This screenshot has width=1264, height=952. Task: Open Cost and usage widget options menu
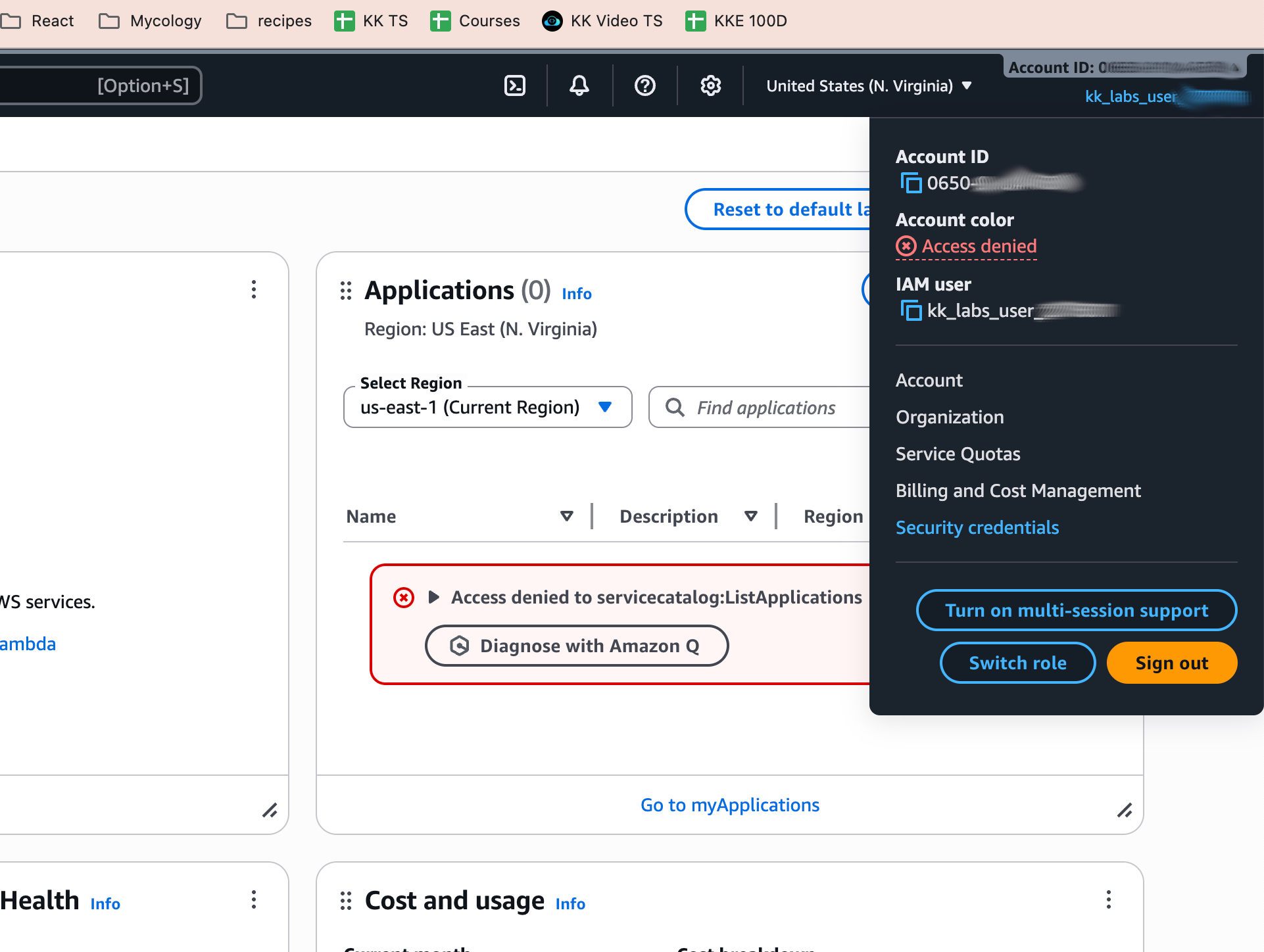tap(1108, 899)
